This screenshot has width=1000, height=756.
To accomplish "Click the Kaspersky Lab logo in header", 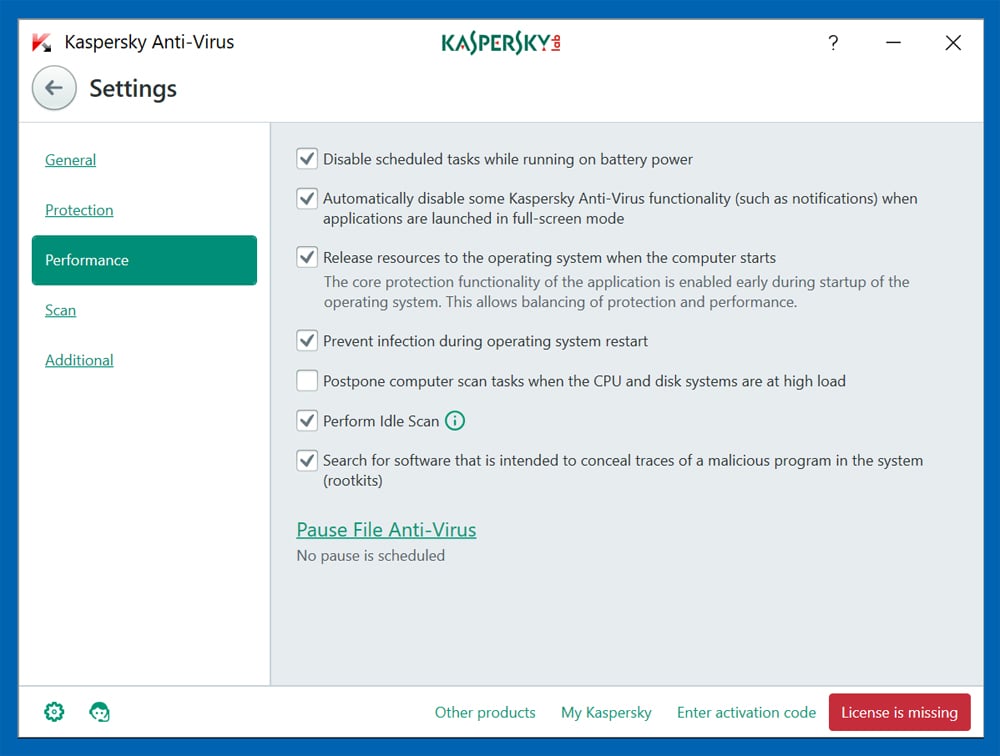I will (501, 43).
